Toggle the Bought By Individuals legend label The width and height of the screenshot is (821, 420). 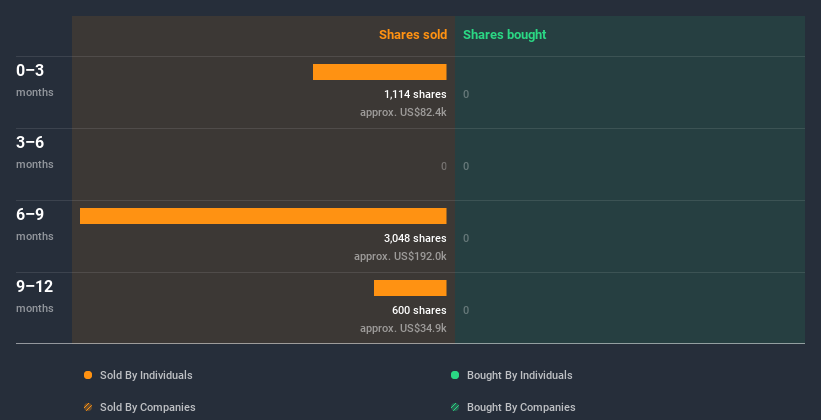519,376
